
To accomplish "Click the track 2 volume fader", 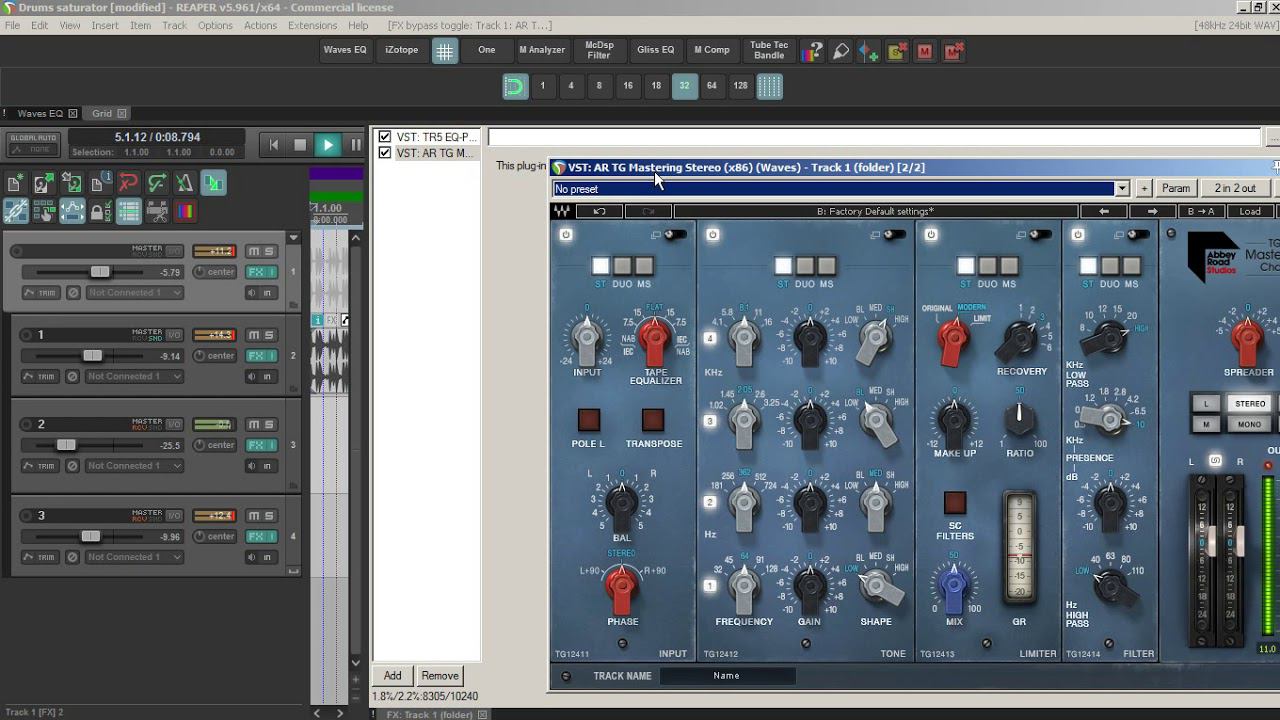I will (66, 445).
